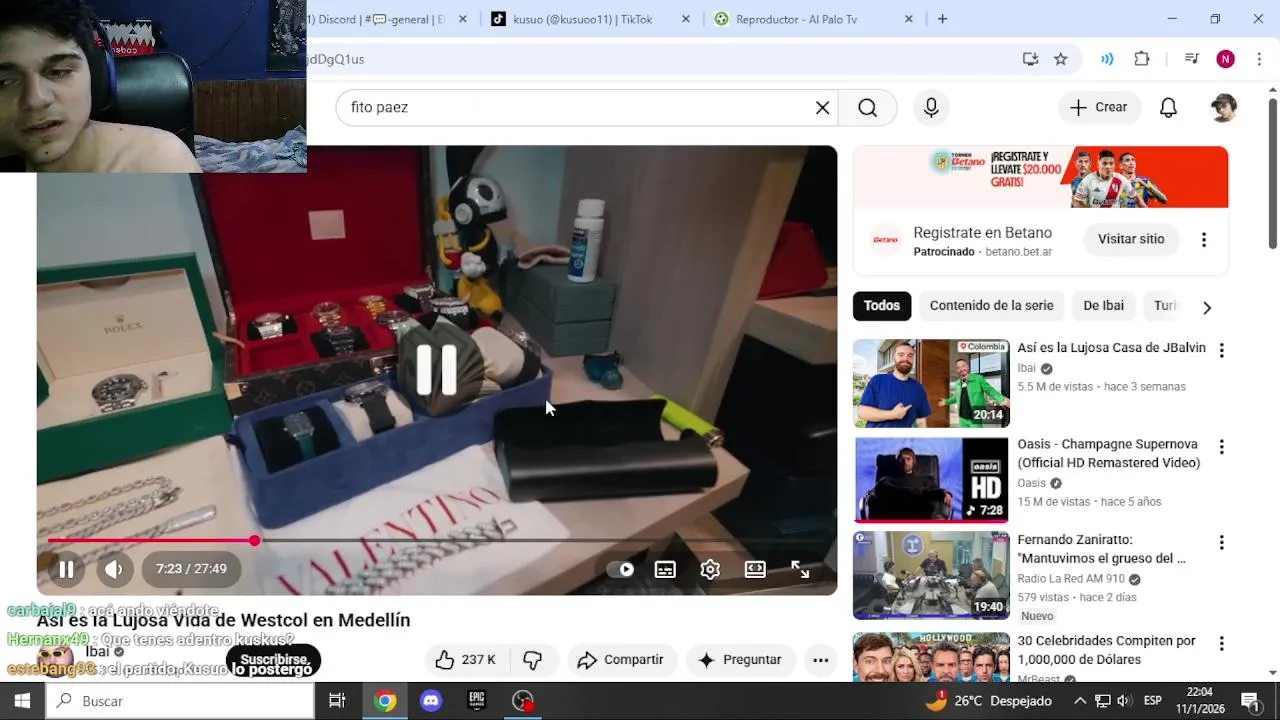Open the Ibai channel name
This screenshot has height=720, width=1280.
tap(97, 651)
